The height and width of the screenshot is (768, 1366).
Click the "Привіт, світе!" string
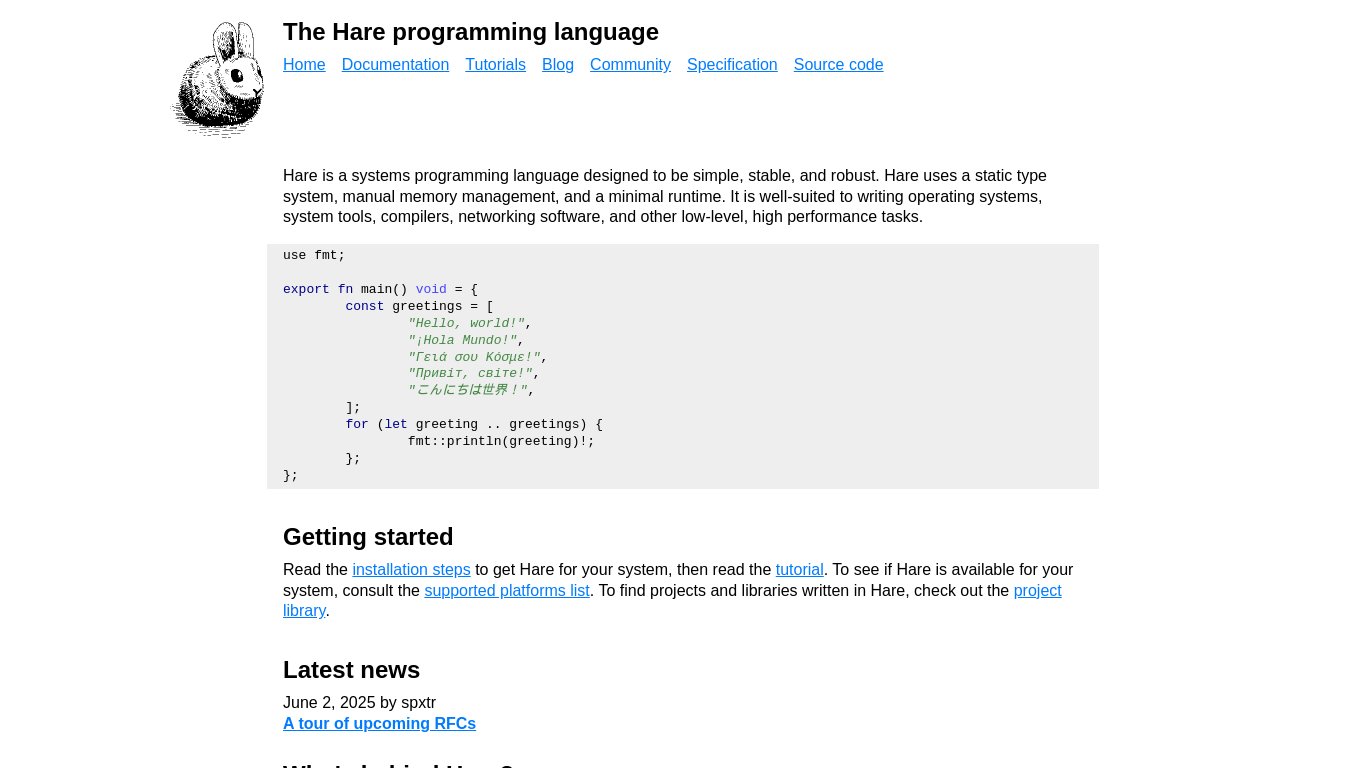pos(470,374)
